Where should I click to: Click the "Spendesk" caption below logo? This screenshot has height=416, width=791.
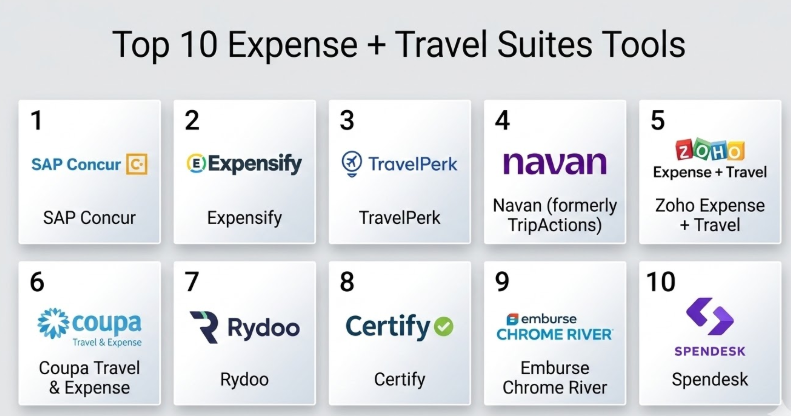pyautogui.click(x=710, y=379)
